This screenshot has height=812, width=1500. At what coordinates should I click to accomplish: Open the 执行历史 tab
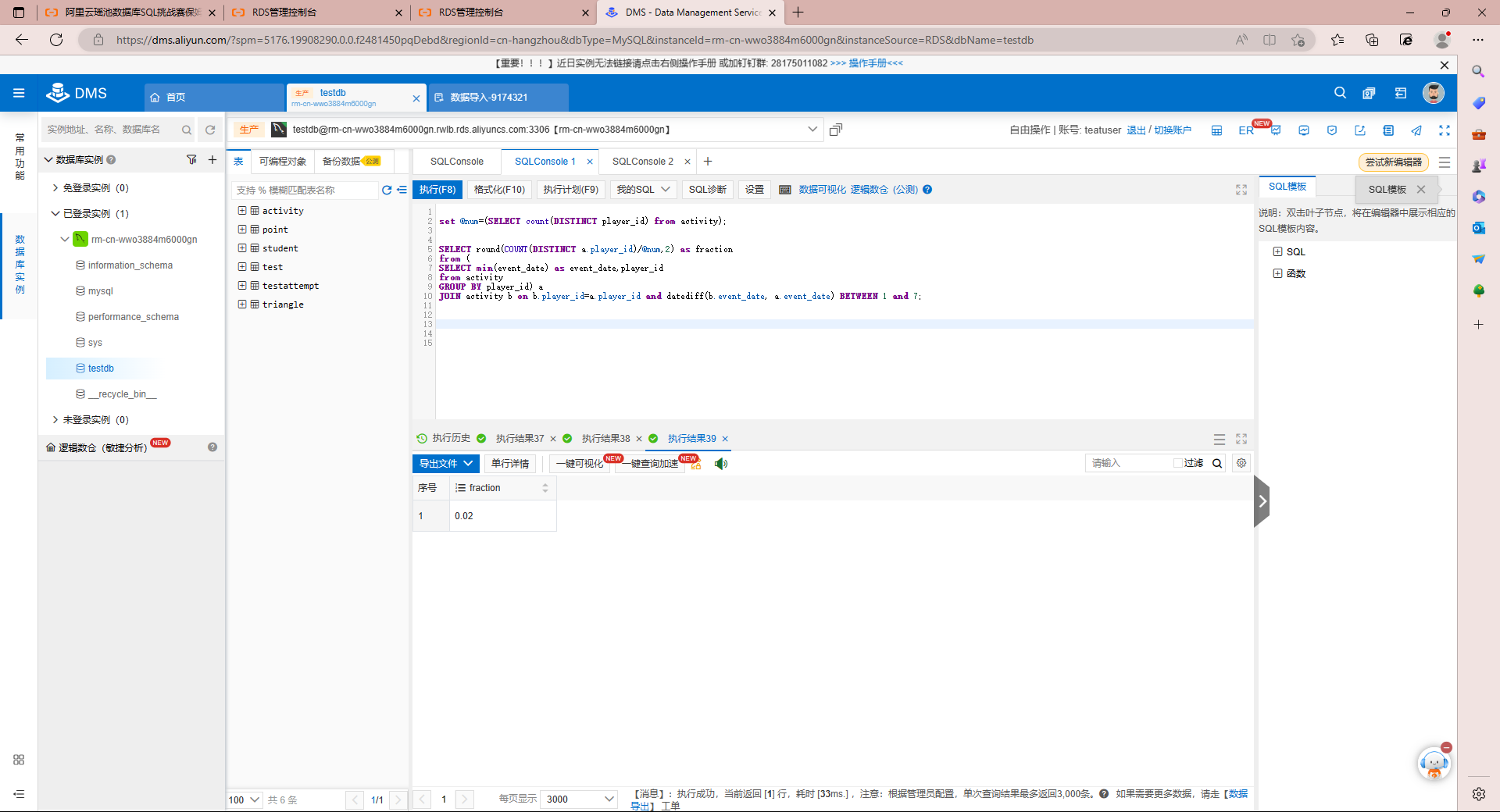point(444,439)
